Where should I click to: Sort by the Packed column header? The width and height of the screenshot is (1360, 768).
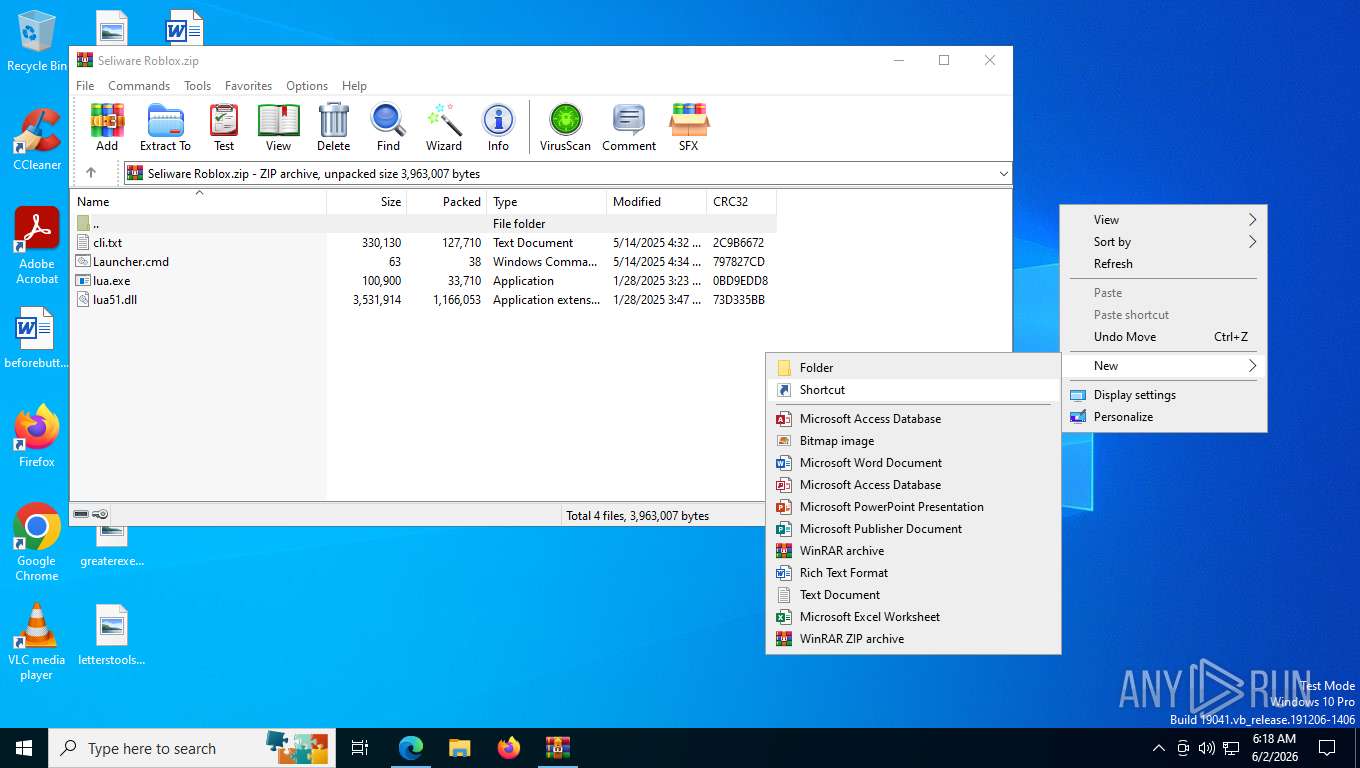(x=447, y=202)
